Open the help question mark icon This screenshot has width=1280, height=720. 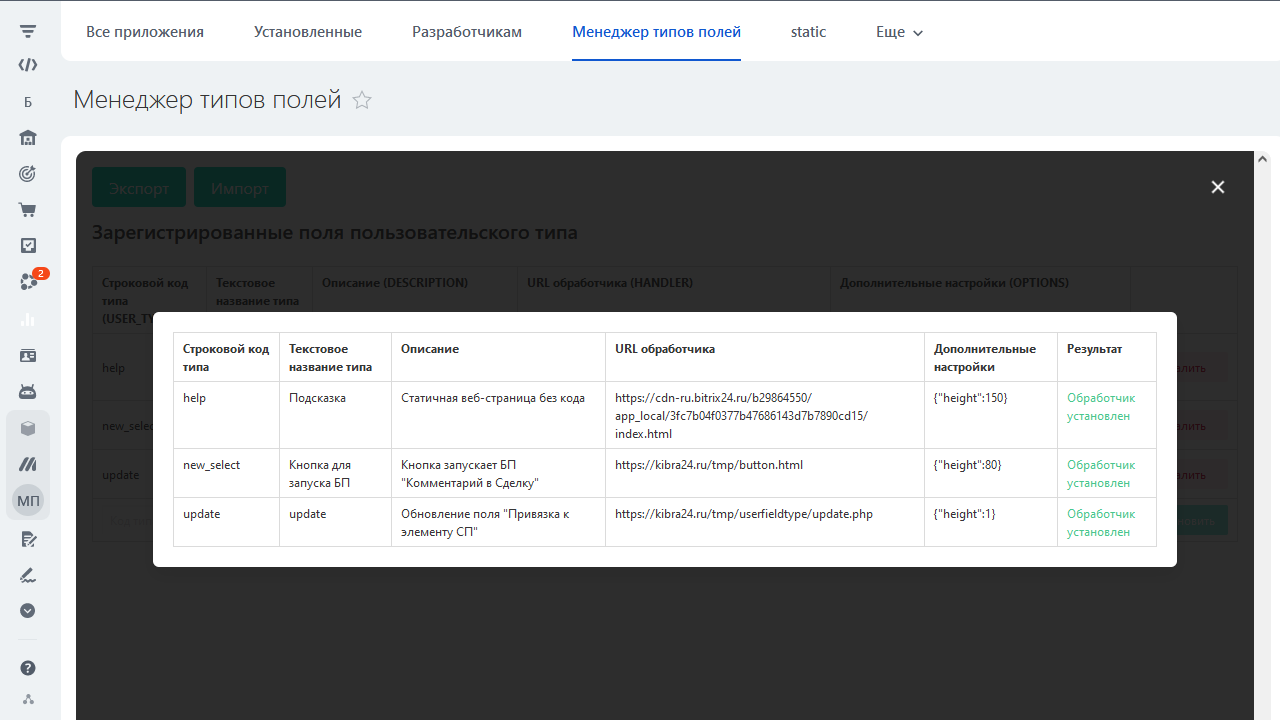[x=28, y=668]
